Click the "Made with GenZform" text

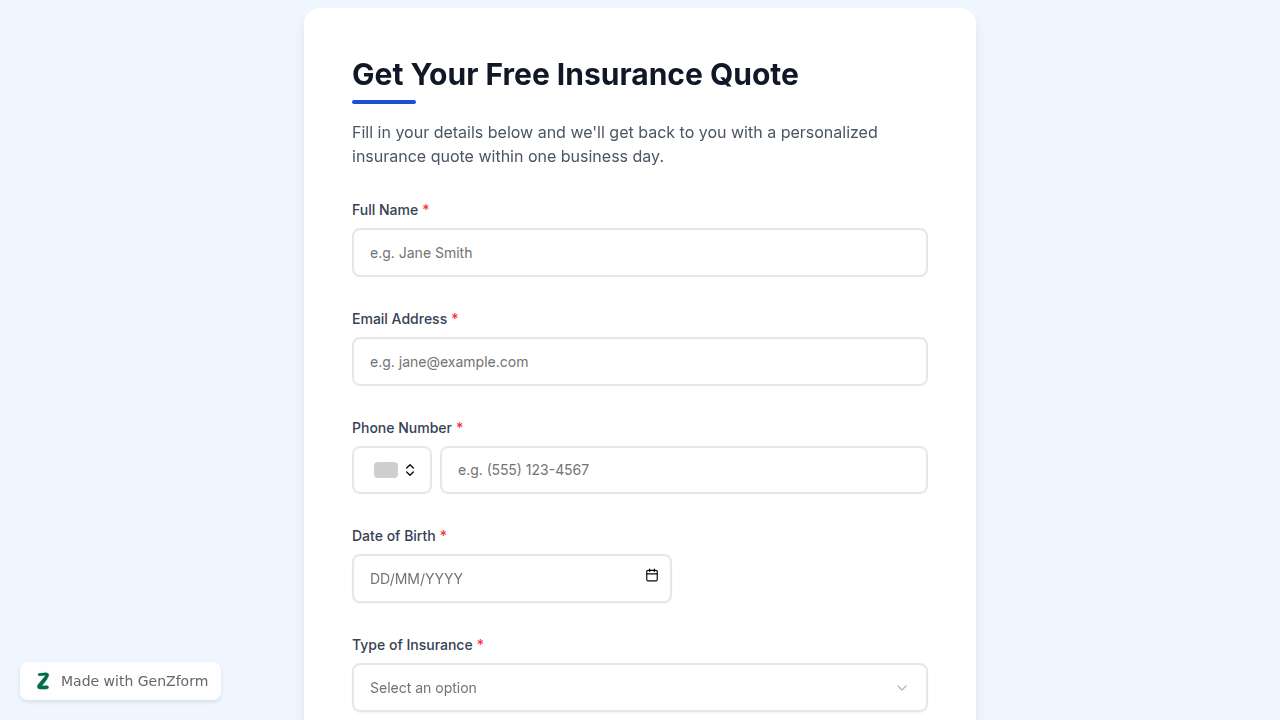(x=134, y=681)
